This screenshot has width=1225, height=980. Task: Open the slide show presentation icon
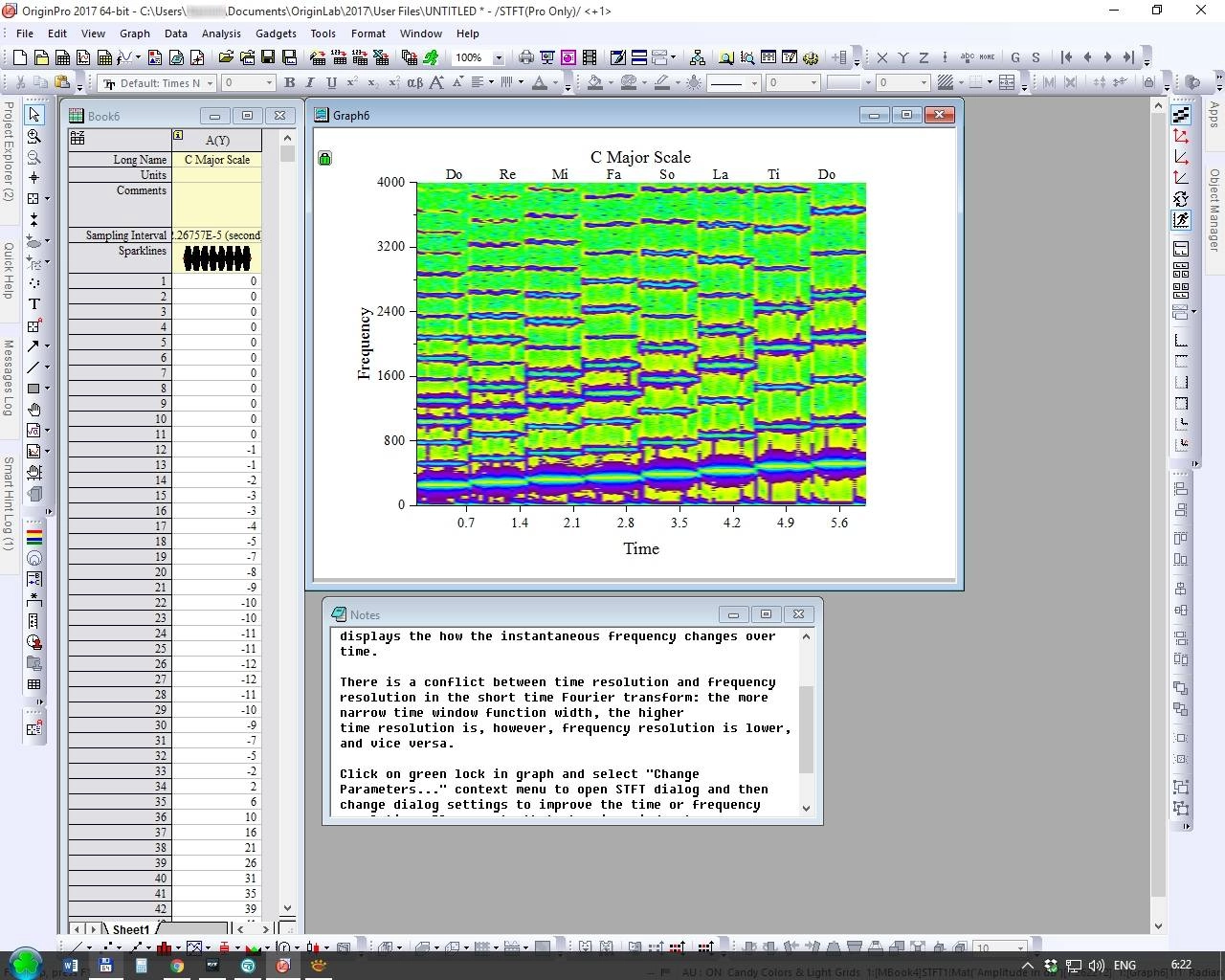[547, 57]
